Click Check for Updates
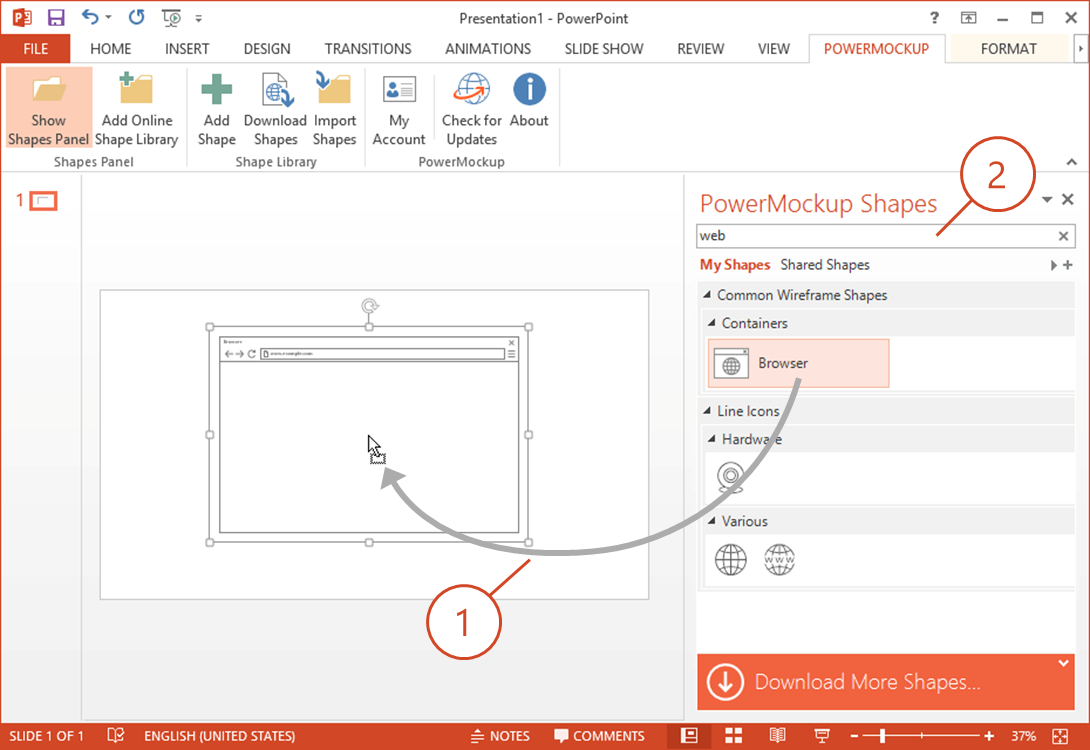The image size is (1090, 750). point(471,108)
